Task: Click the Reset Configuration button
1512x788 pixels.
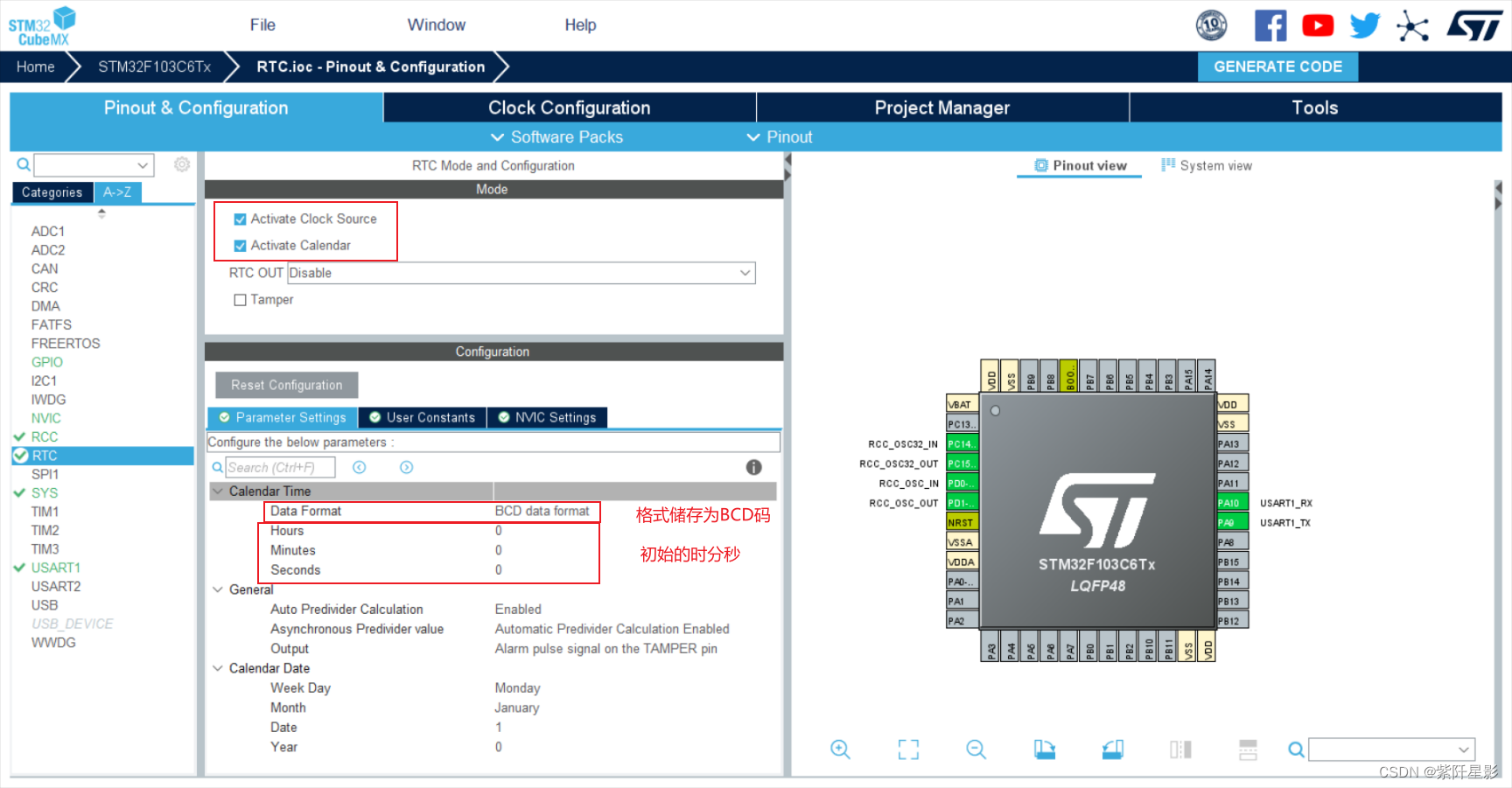Action: (x=287, y=385)
